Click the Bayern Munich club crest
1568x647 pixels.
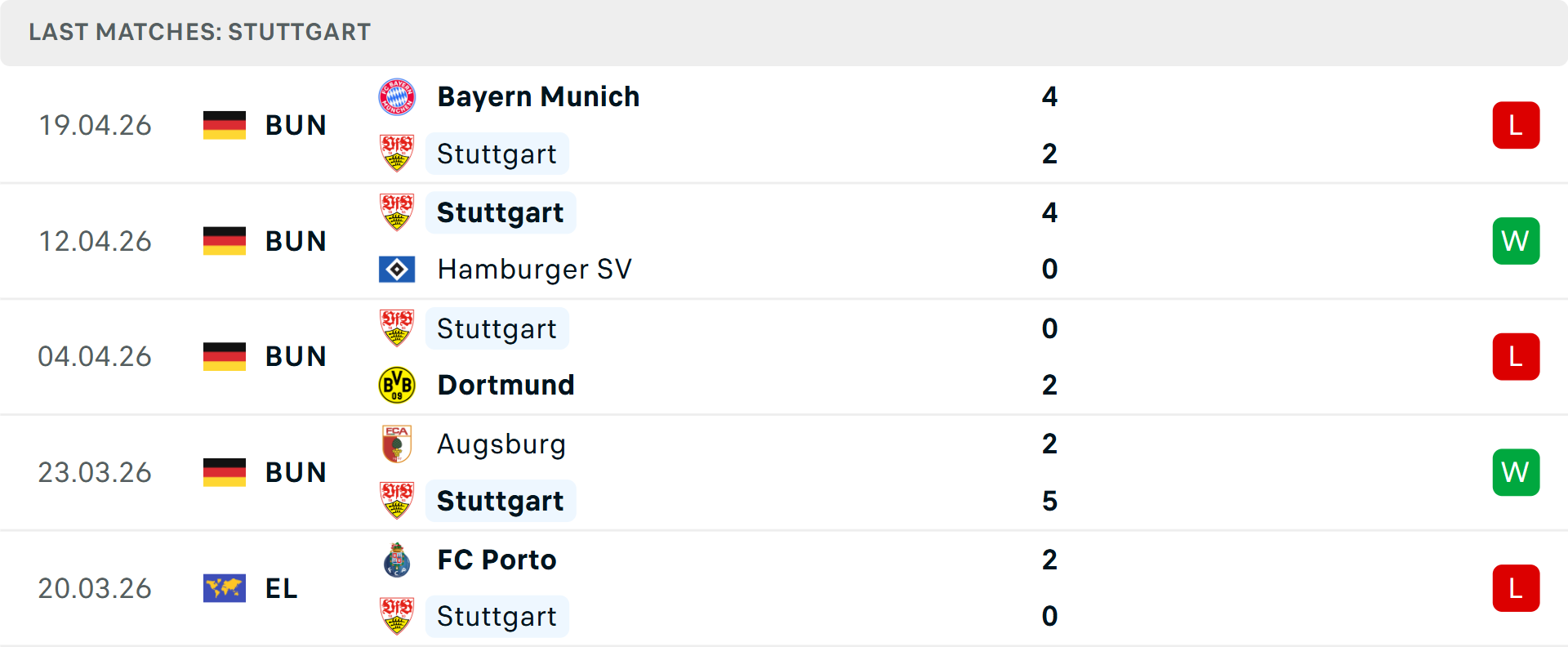398,96
